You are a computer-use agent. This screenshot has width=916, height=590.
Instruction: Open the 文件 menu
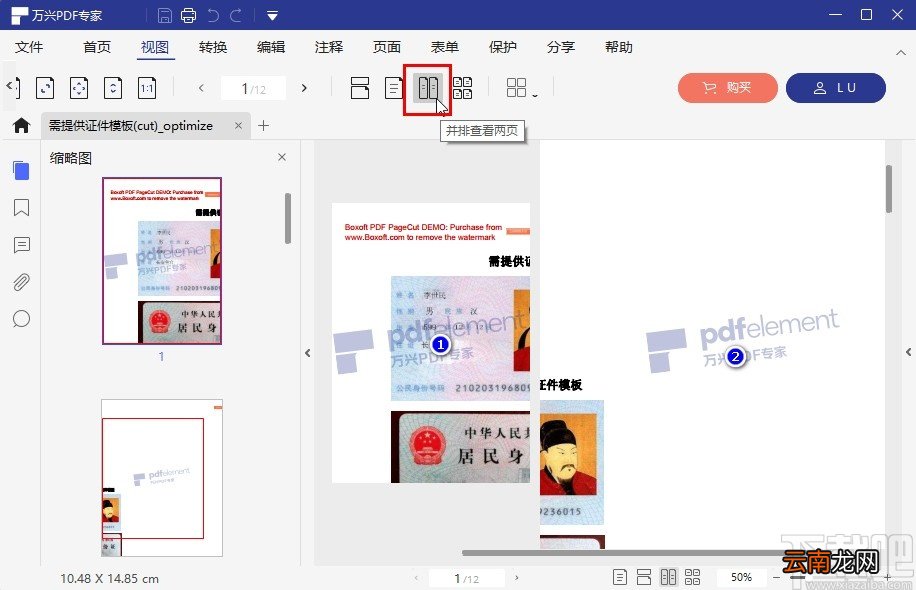(x=29, y=47)
